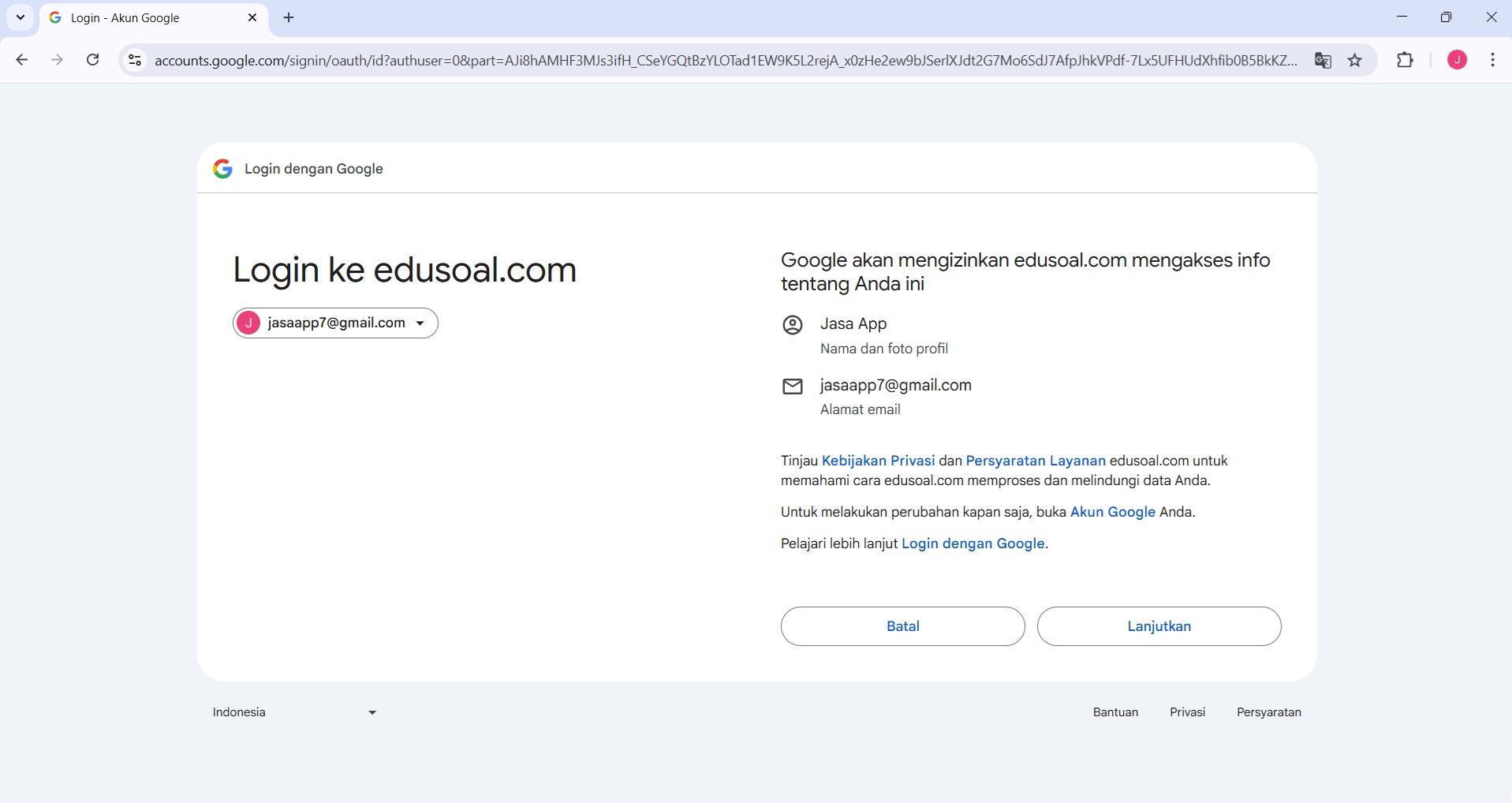View site information icon in address bar

pos(134,60)
